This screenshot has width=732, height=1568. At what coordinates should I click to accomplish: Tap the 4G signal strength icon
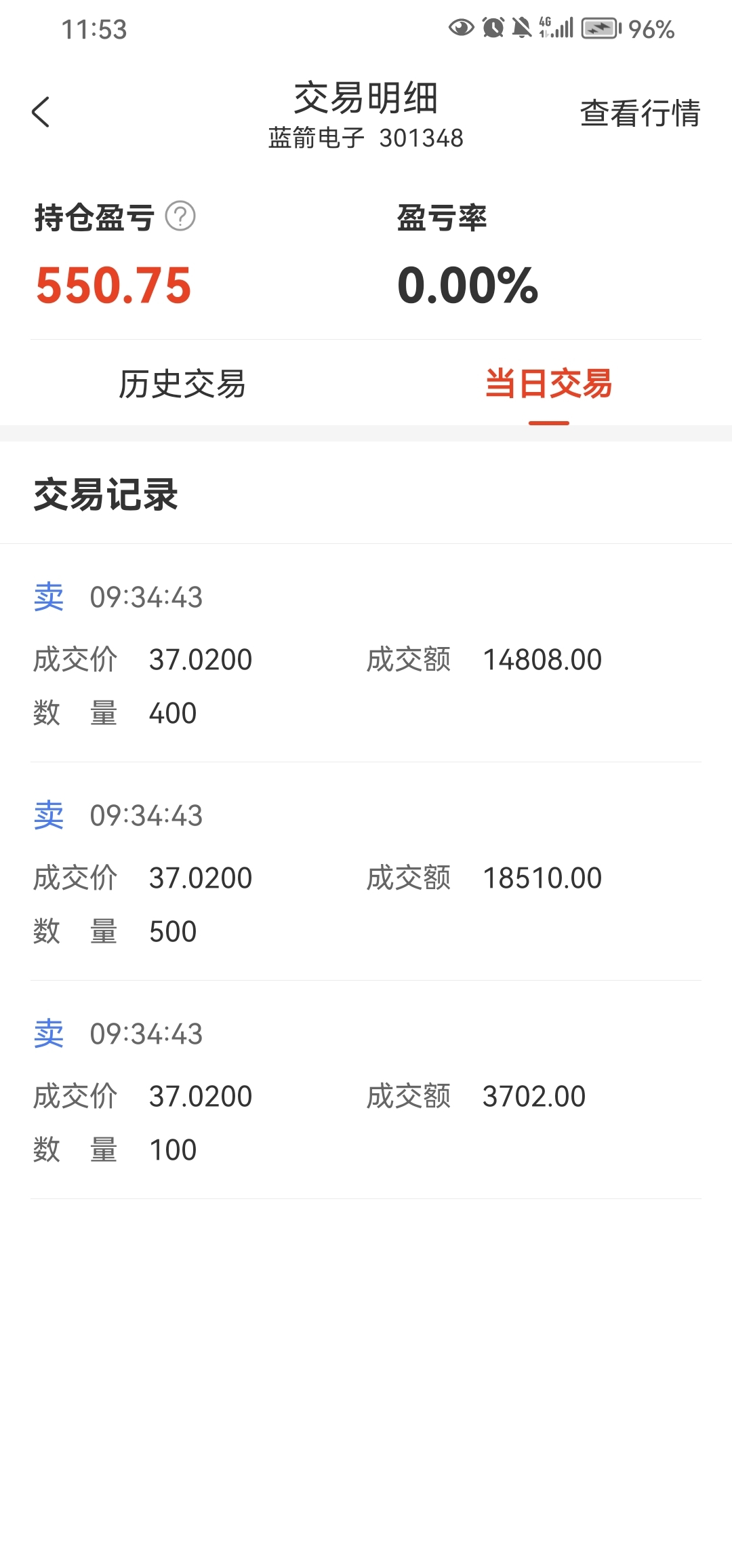click(556, 28)
